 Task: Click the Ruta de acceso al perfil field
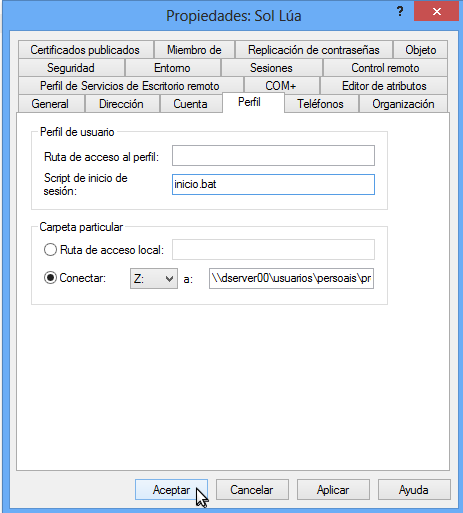click(x=273, y=155)
